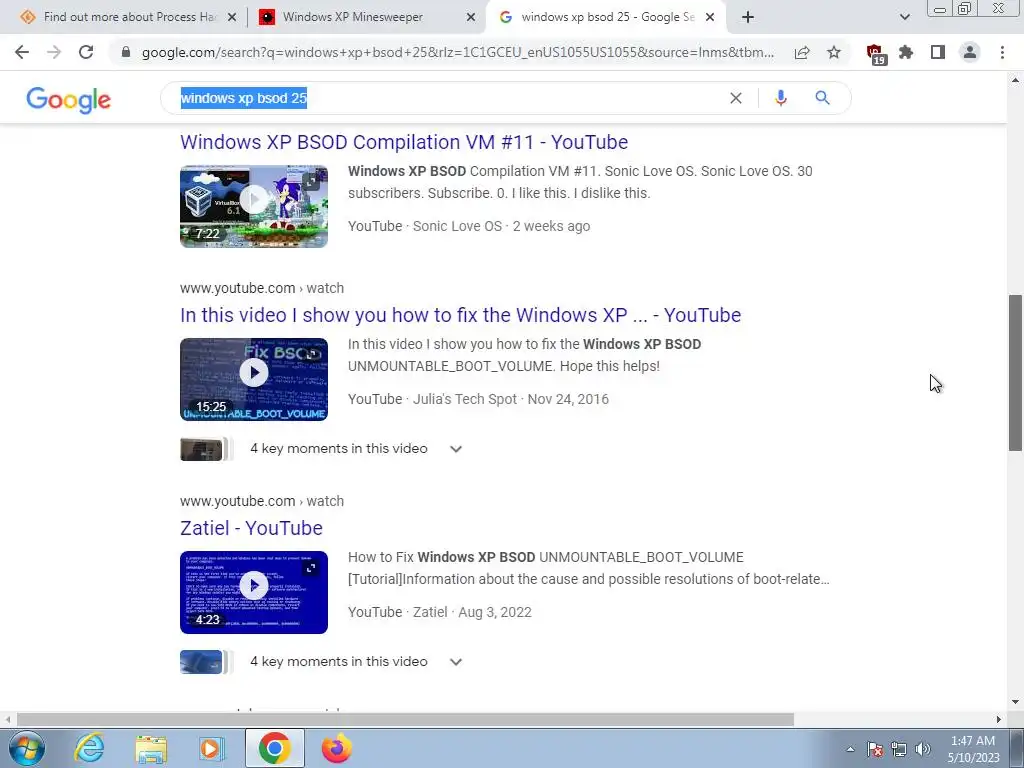Open Windows XP BSOD Compilation VM #11 link
1024x768 pixels.
point(404,142)
